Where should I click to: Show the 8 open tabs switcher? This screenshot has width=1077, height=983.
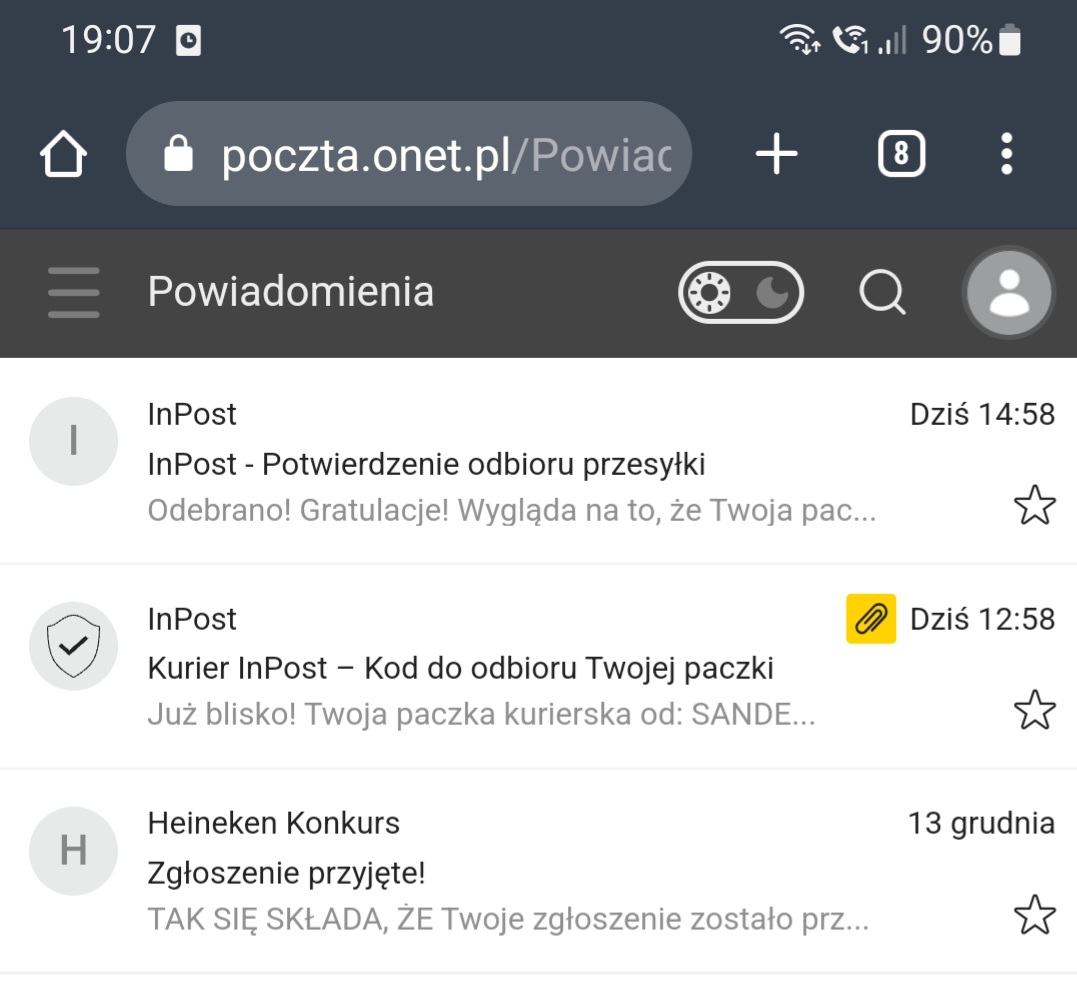[901, 154]
